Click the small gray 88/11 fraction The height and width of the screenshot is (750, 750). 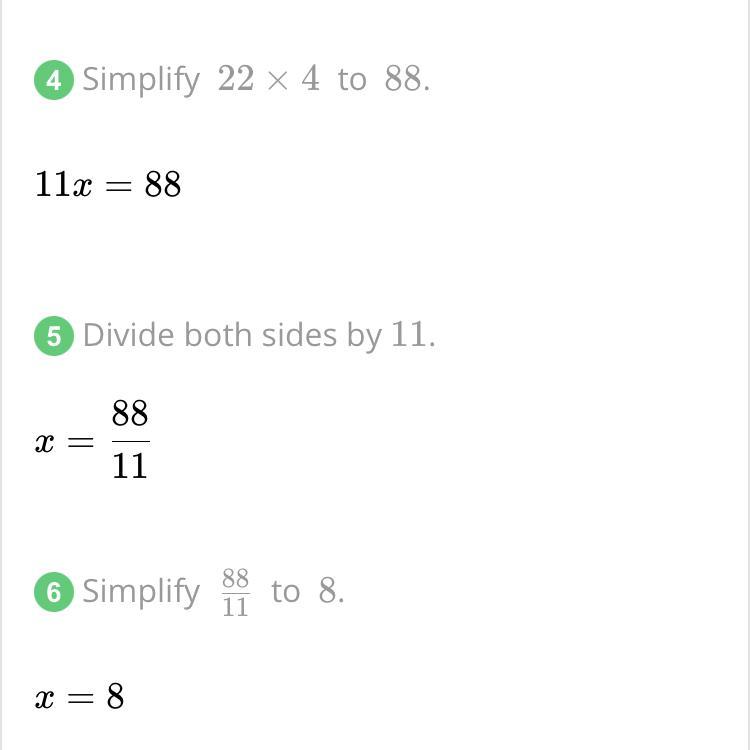pyautogui.click(x=235, y=592)
